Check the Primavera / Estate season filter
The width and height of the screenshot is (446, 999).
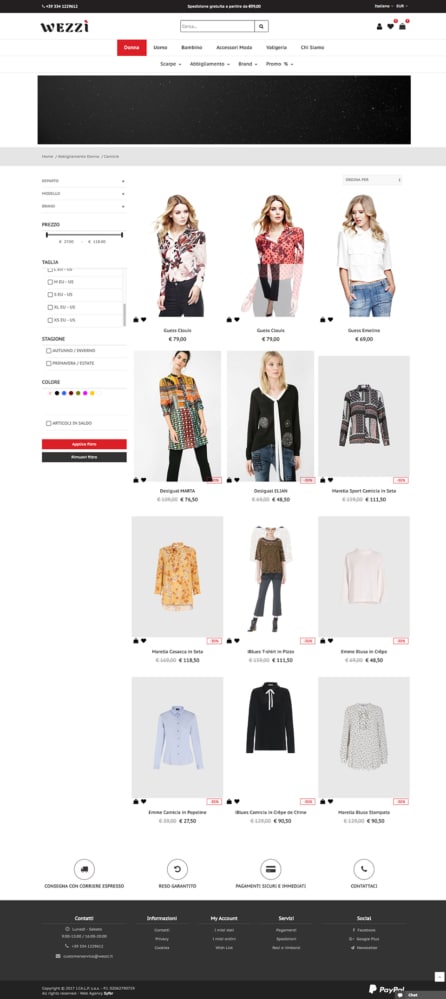pyautogui.click(x=49, y=363)
